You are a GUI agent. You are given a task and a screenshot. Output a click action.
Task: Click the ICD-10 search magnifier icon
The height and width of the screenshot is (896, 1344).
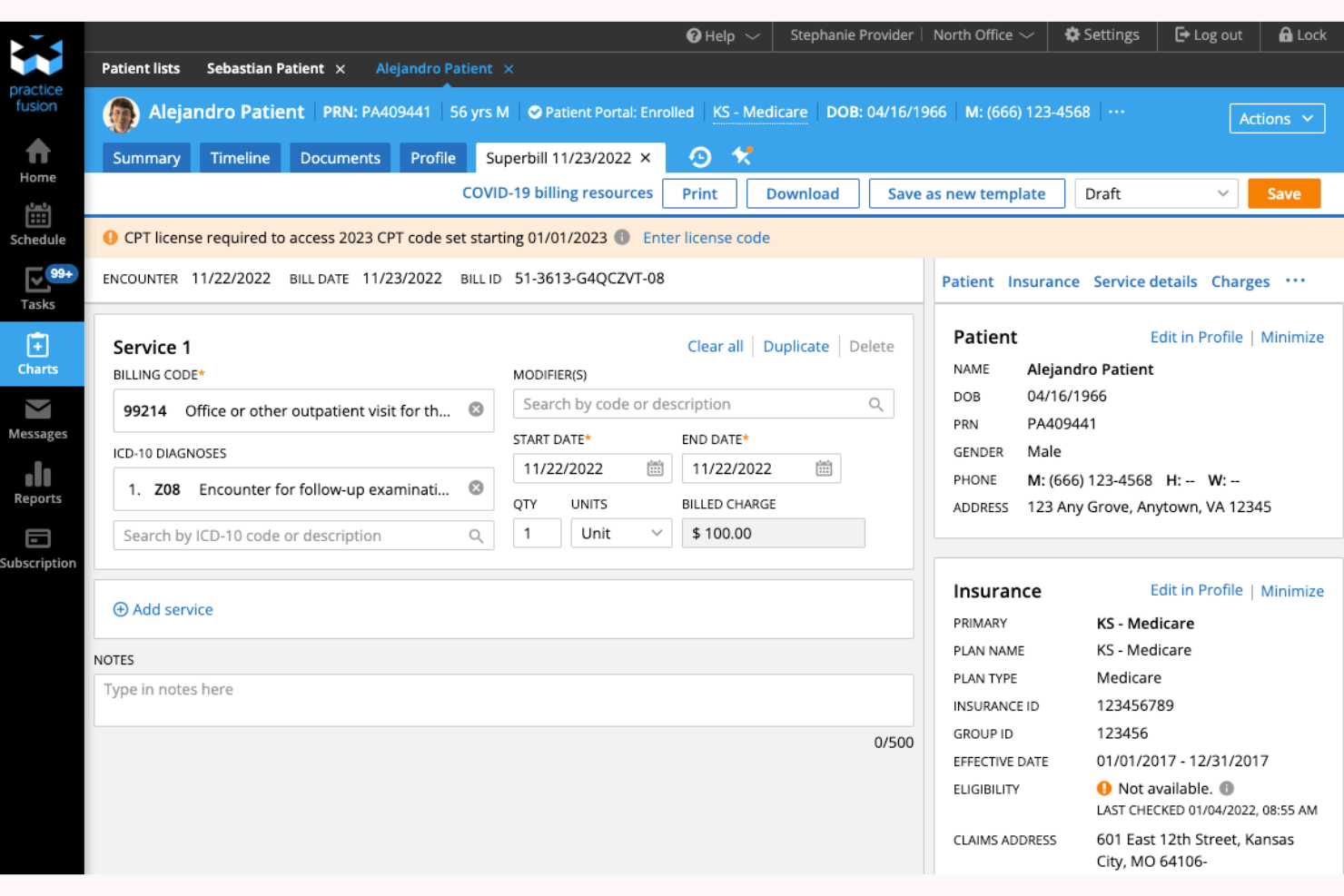[476, 536]
